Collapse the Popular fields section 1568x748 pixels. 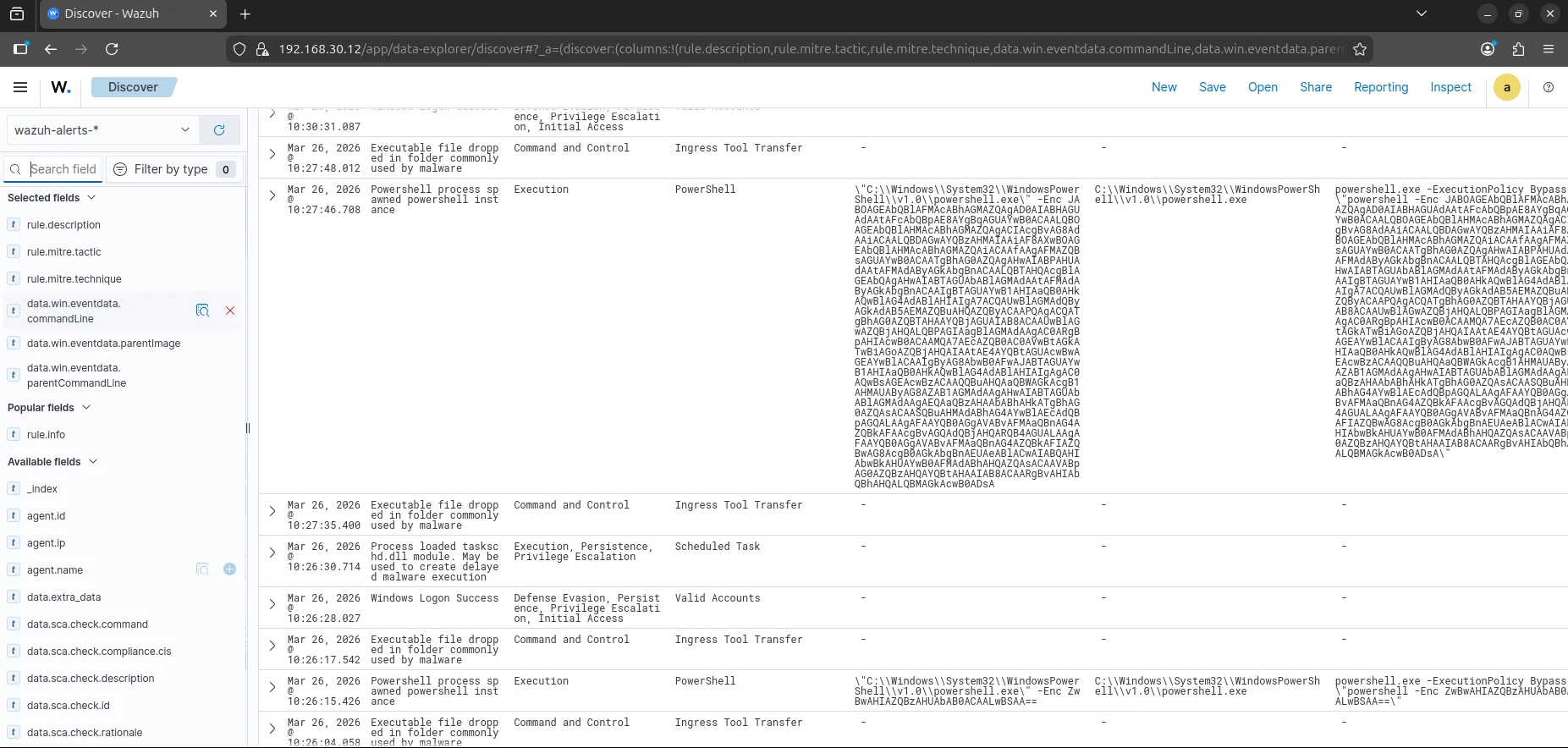coord(86,408)
